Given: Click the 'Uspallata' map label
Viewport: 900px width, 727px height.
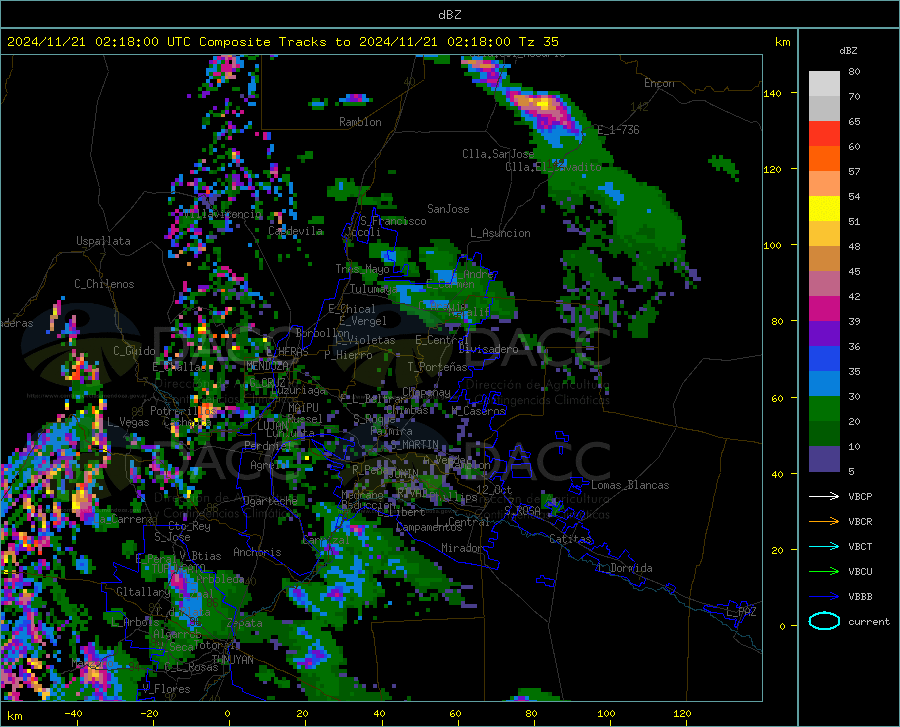Looking at the screenshot, I should point(103,241).
